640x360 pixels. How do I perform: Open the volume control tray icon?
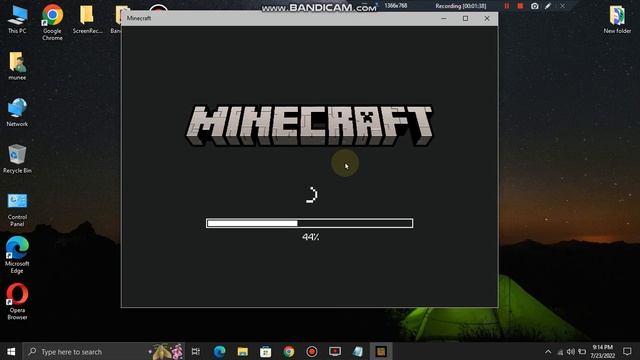click(571, 352)
